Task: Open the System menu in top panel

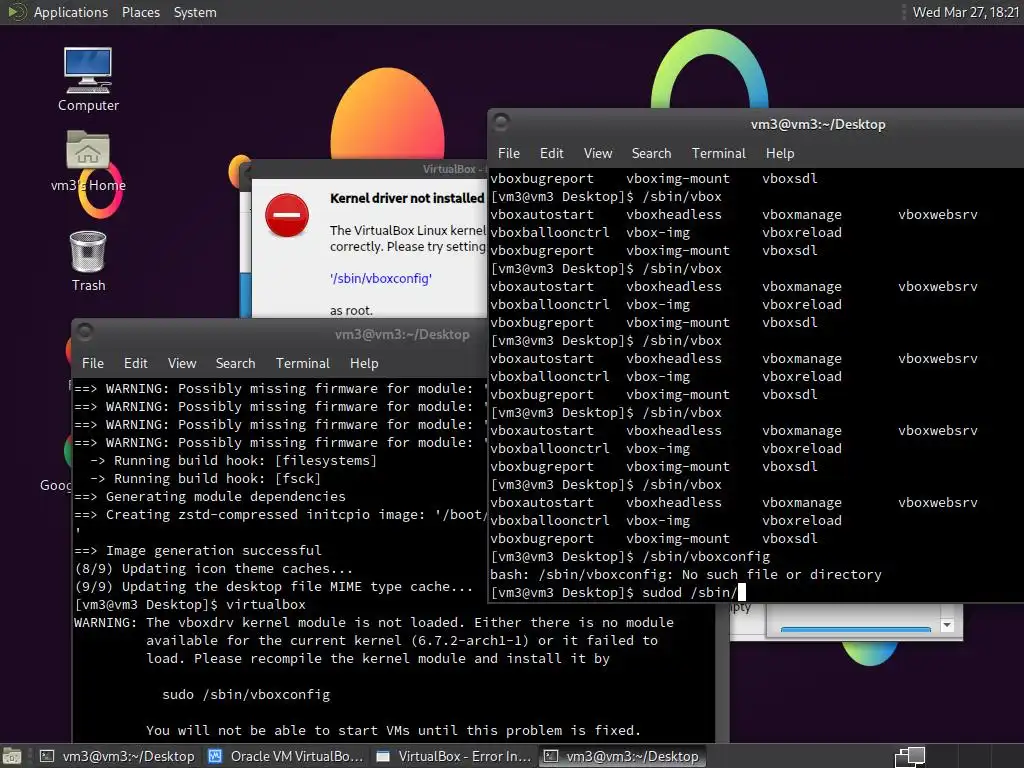Action: click(x=195, y=12)
